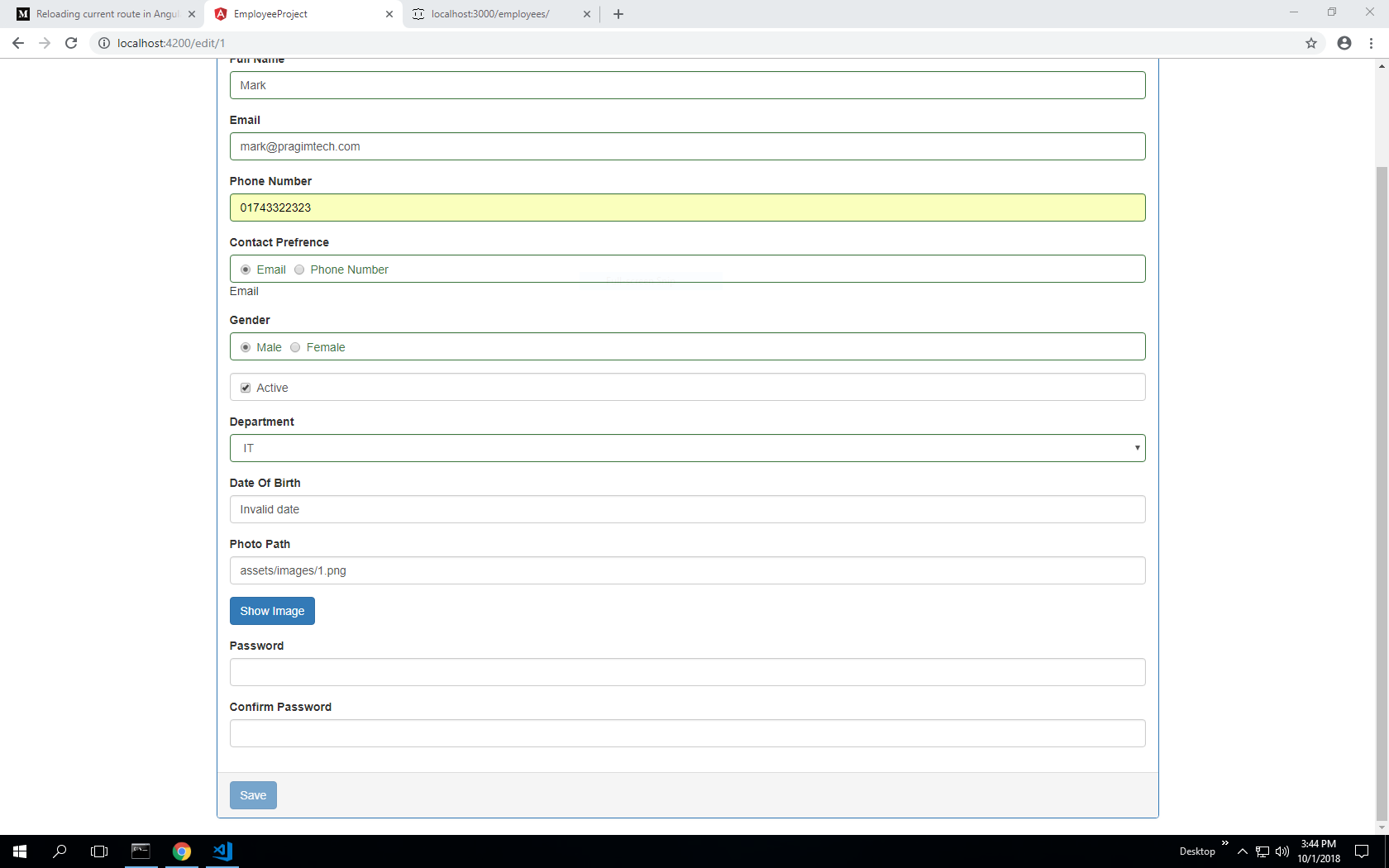This screenshot has height=868, width=1389.
Task: Switch to the EmployeeProject tab
Action: [x=303, y=14]
